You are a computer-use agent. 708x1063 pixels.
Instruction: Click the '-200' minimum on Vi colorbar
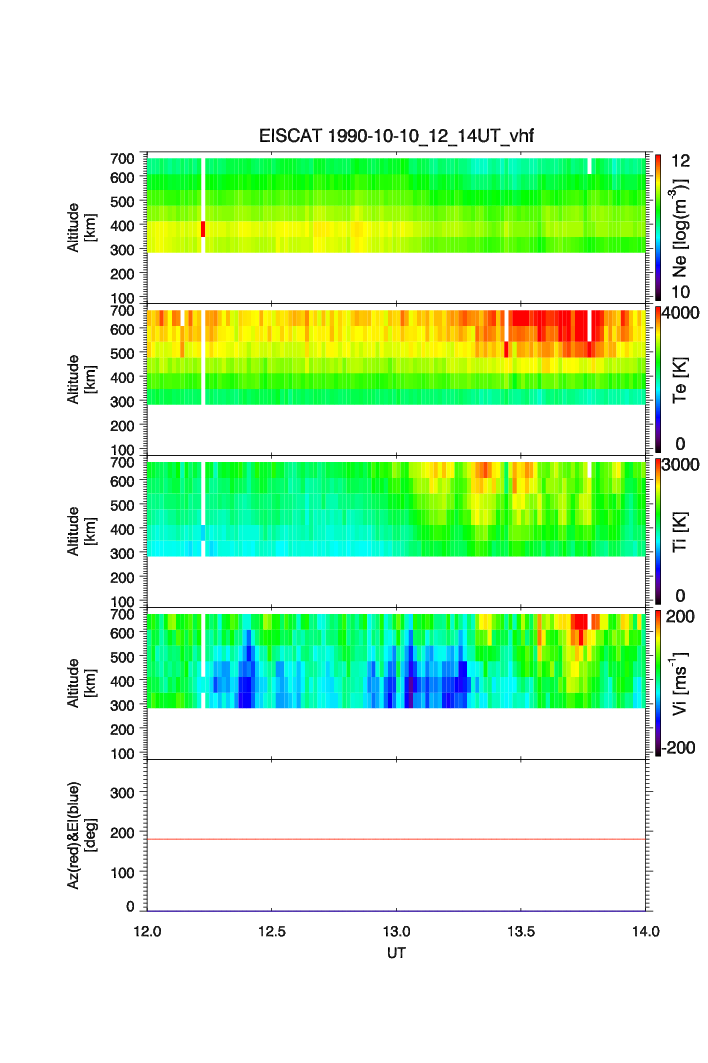click(678, 748)
